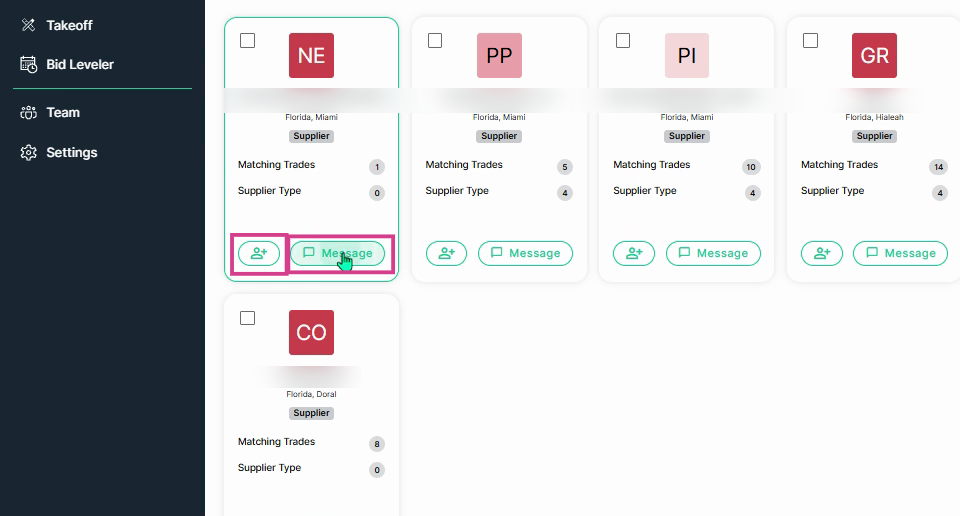Mark the PI supplier card checkbox
The width and height of the screenshot is (960, 516).
point(623,40)
